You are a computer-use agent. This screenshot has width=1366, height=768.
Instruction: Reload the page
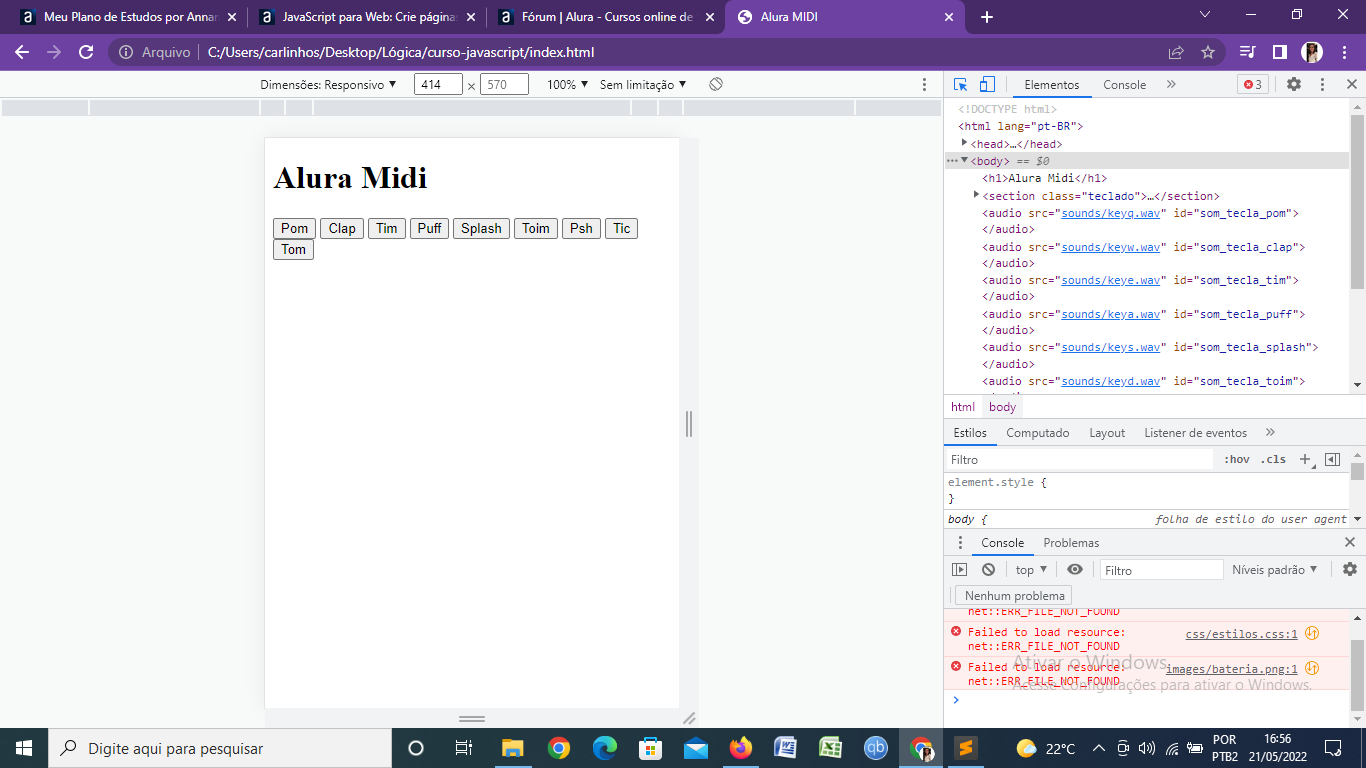click(86, 53)
